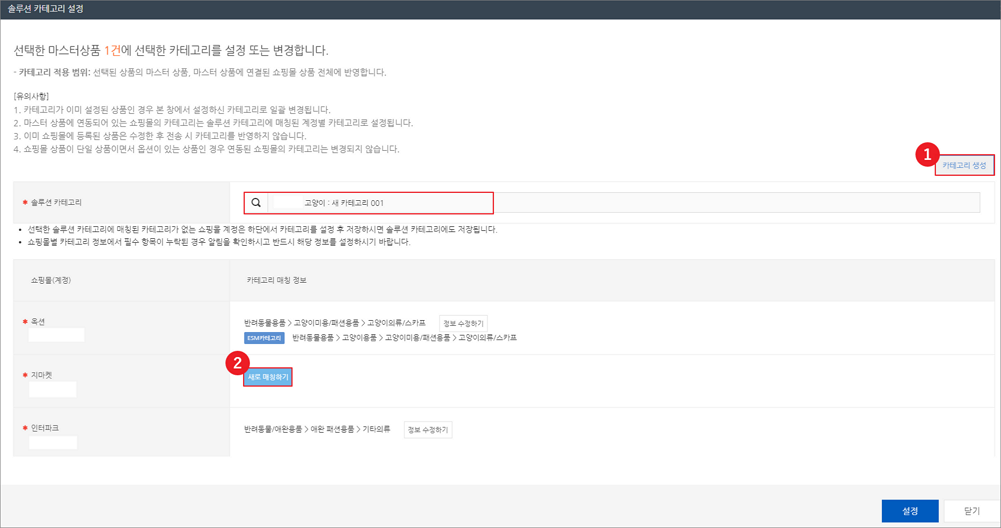Screen dimensions: 1001x528
Task: Click the 지마켓 account name box
Action: (53, 389)
